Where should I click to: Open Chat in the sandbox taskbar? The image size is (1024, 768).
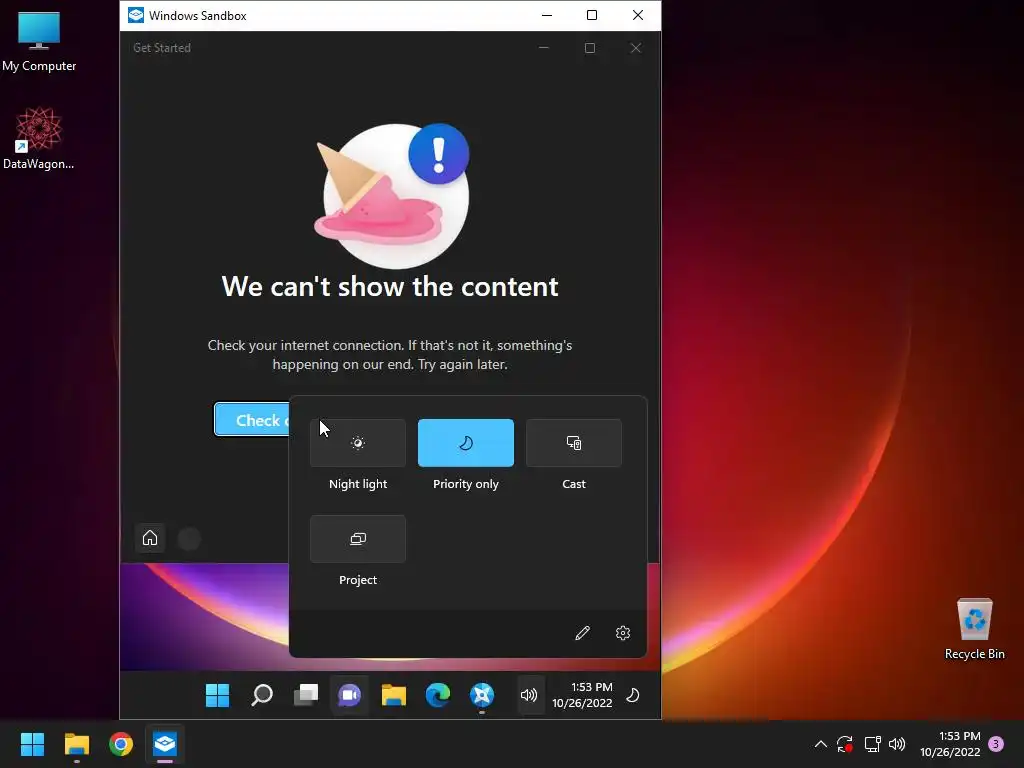[349, 695]
